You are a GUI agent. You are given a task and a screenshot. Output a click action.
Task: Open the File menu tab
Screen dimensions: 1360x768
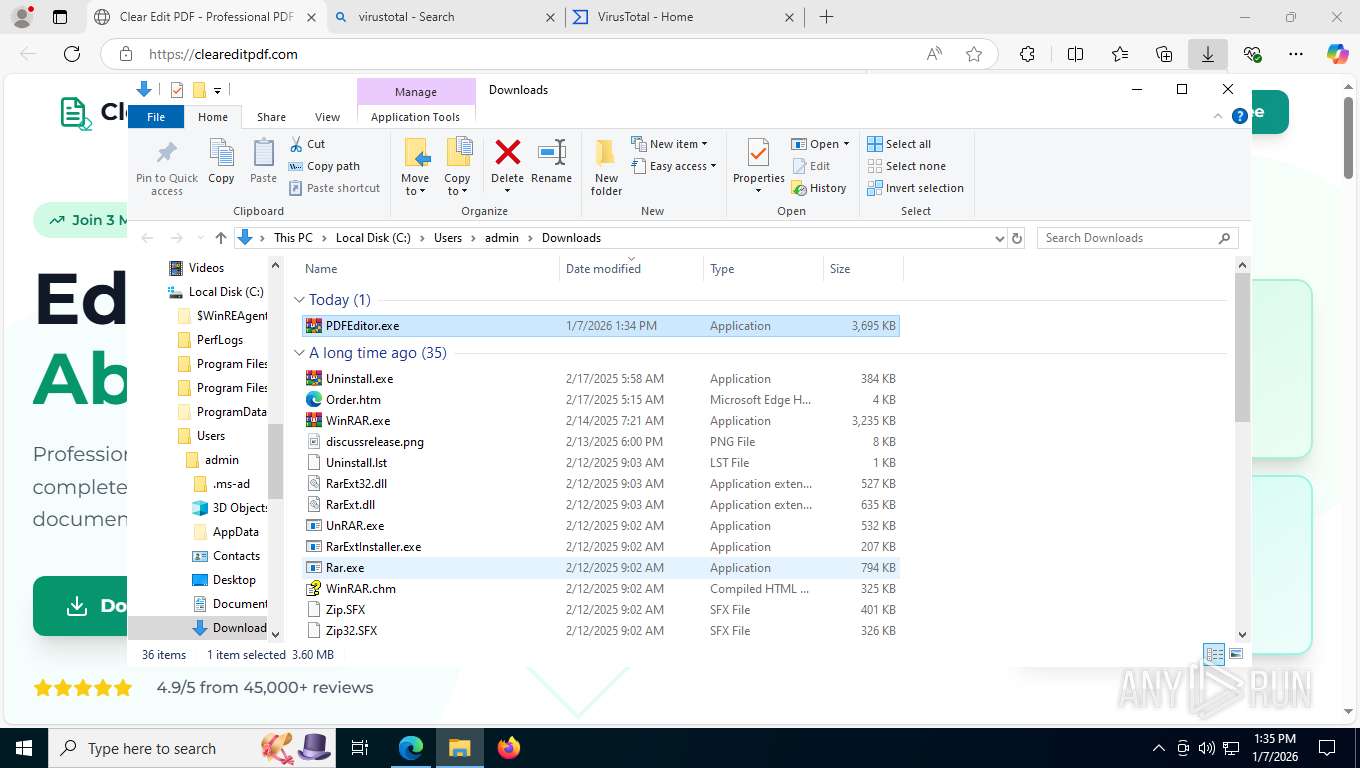click(156, 117)
